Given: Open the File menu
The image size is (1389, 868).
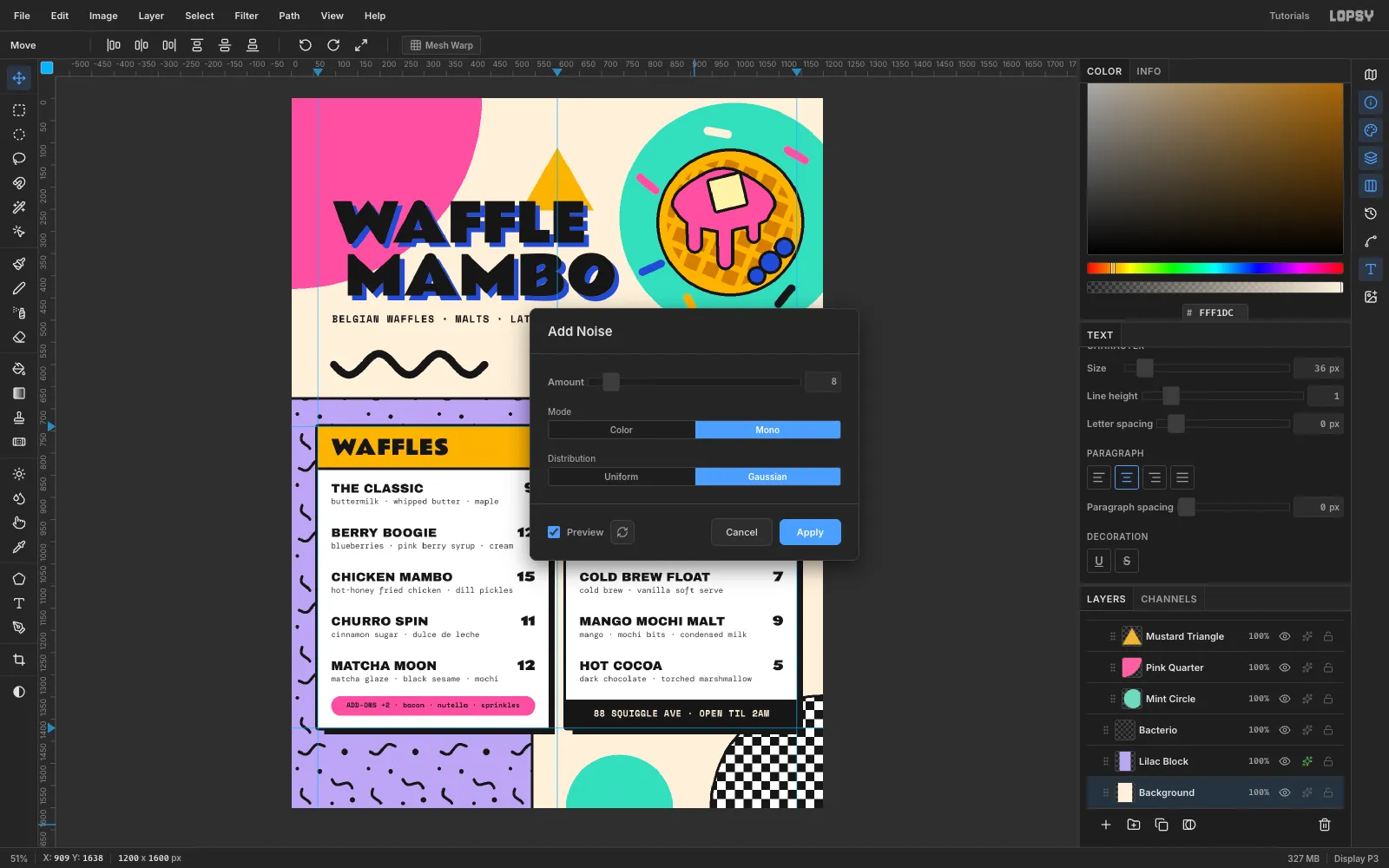Looking at the screenshot, I should coord(22,16).
